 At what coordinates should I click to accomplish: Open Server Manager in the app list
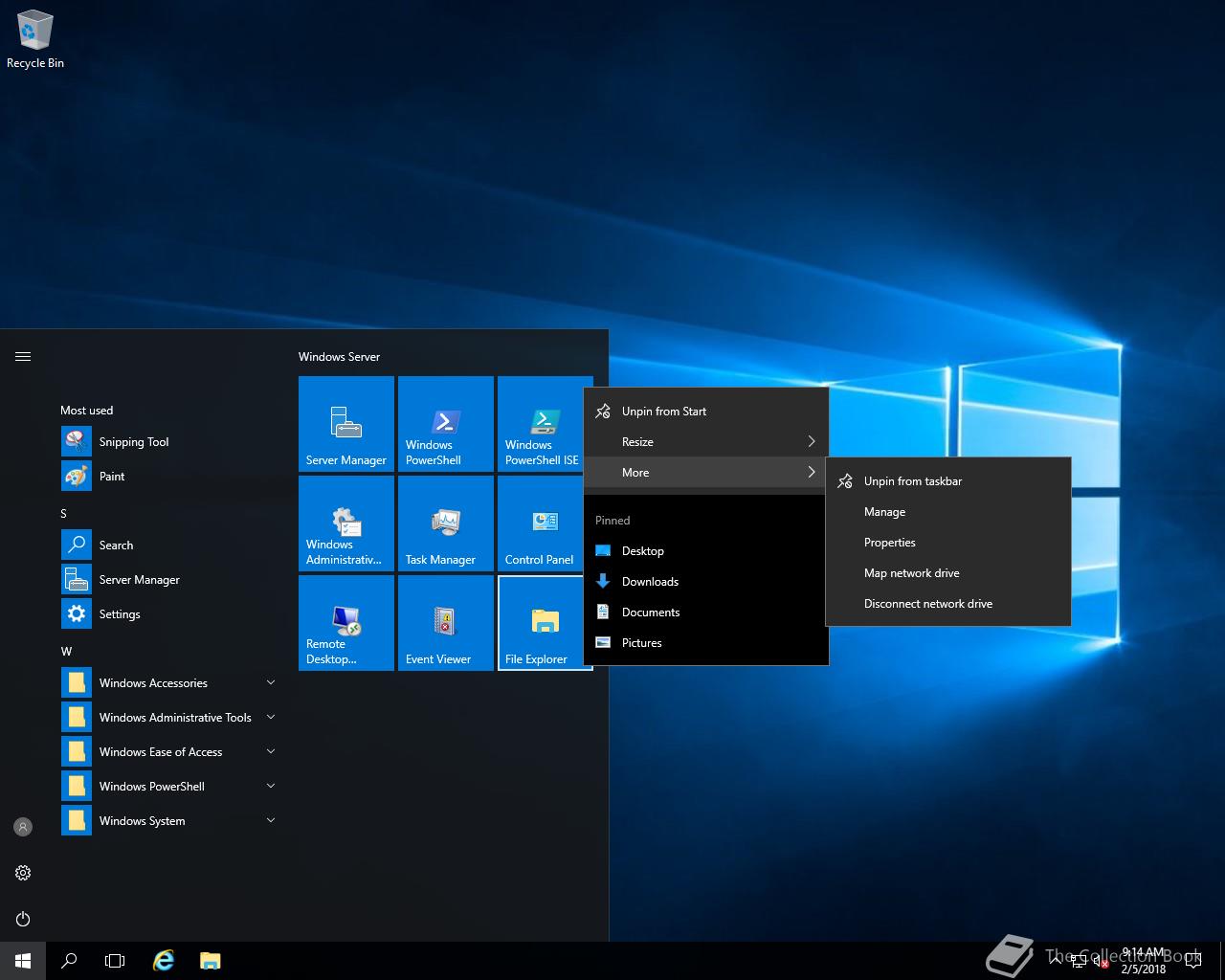point(170,580)
